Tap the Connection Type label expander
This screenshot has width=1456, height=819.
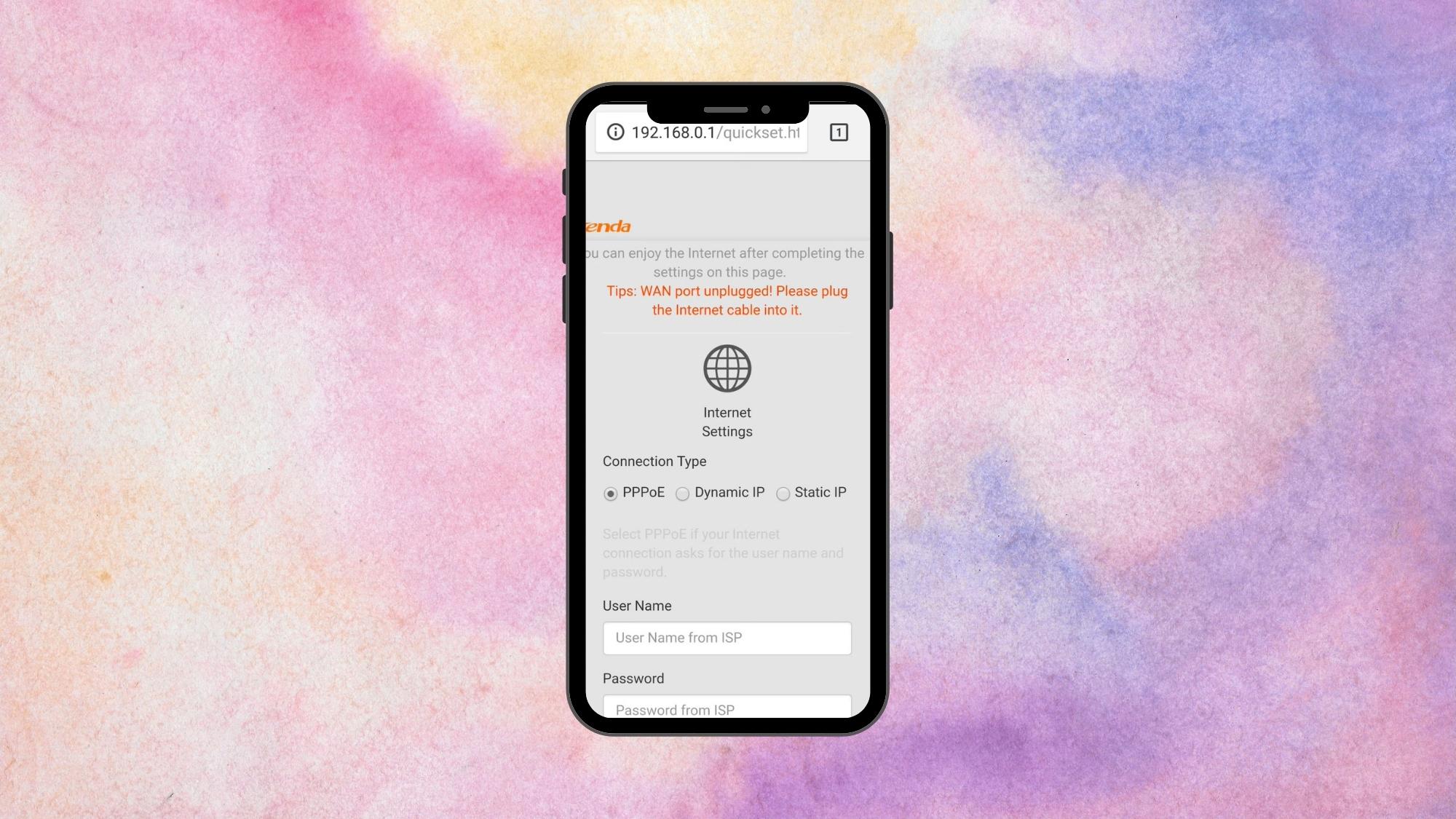point(654,461)
